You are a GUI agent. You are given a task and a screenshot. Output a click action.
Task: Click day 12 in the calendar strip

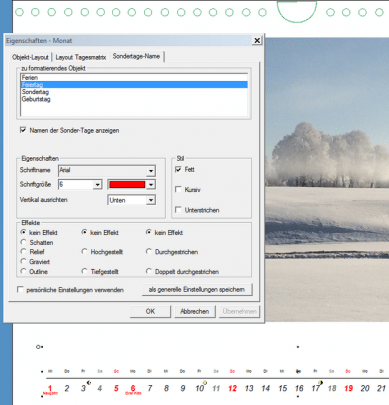point(232,388)
